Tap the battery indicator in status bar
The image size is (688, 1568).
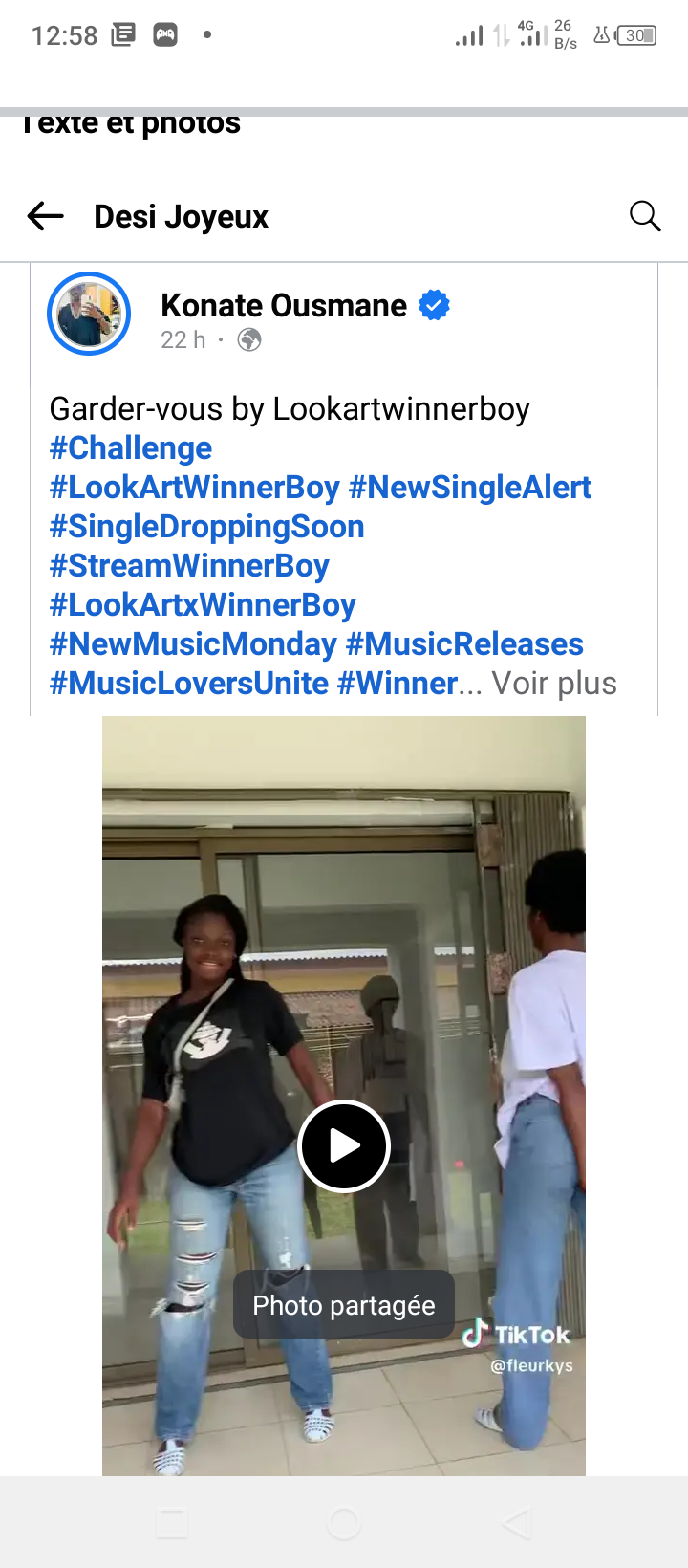[636, 35]
